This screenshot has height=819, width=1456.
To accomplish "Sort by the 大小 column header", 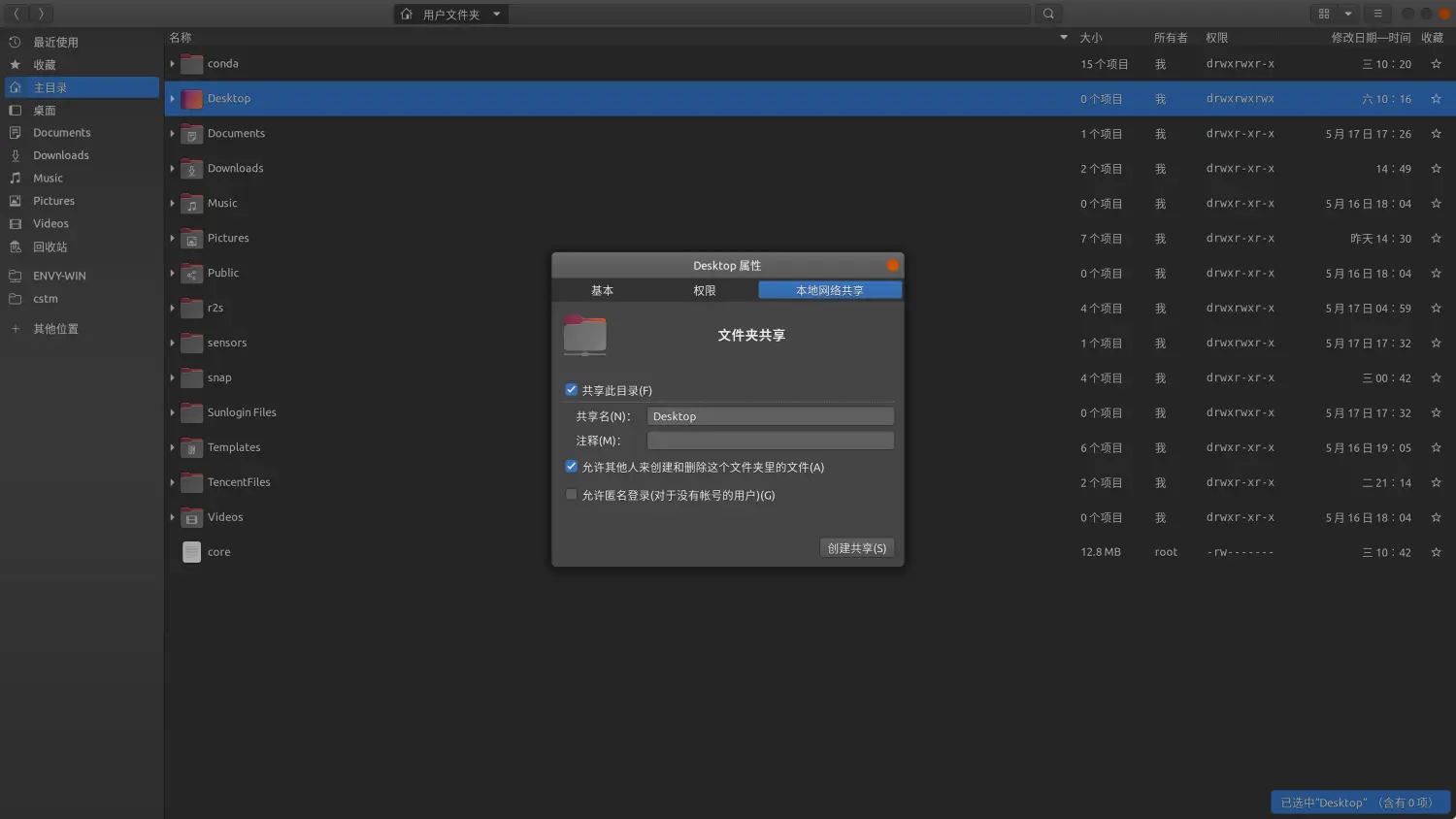I will click(1091, 38).
